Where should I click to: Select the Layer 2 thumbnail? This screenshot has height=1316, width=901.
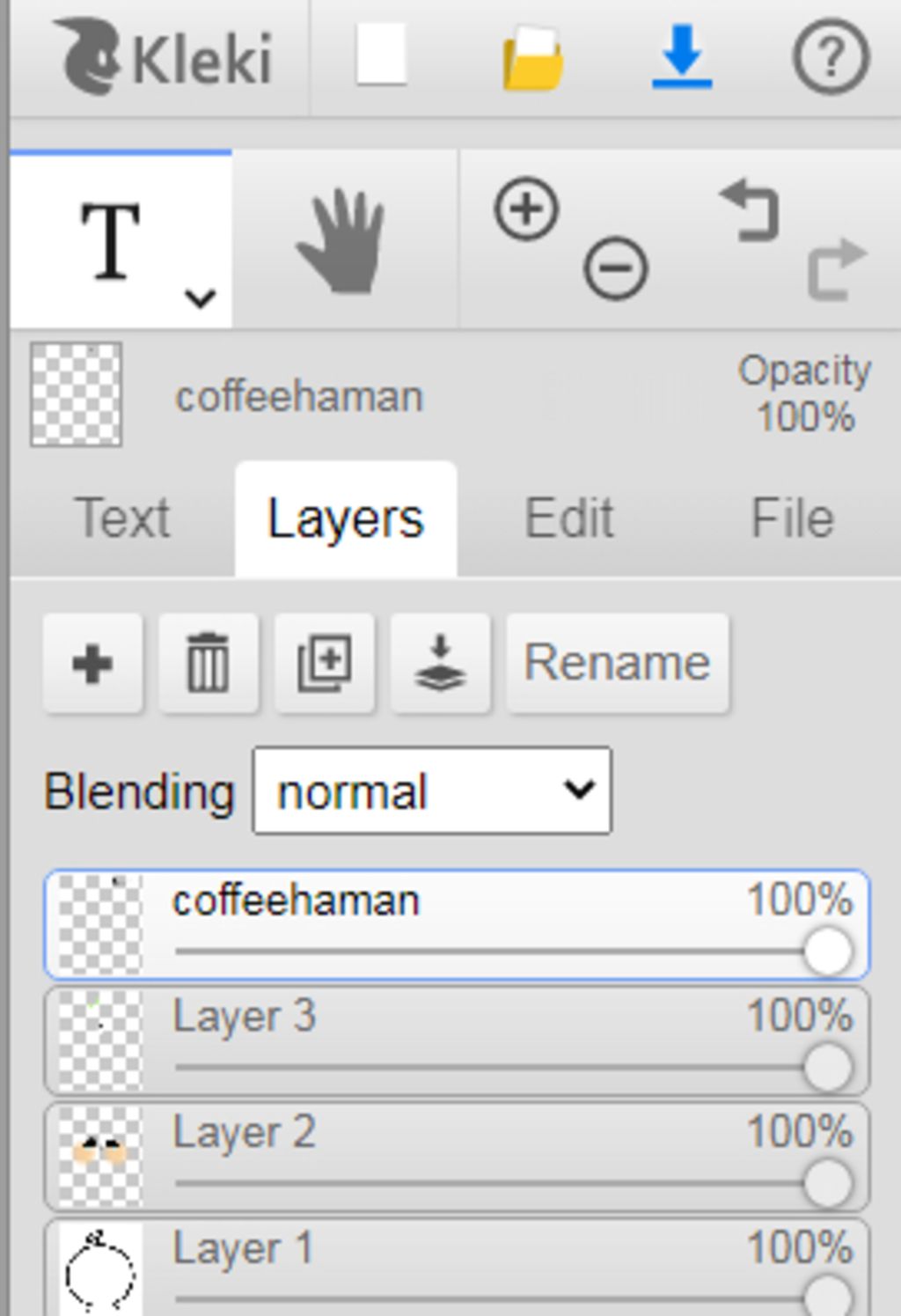tap(99, 1155)
